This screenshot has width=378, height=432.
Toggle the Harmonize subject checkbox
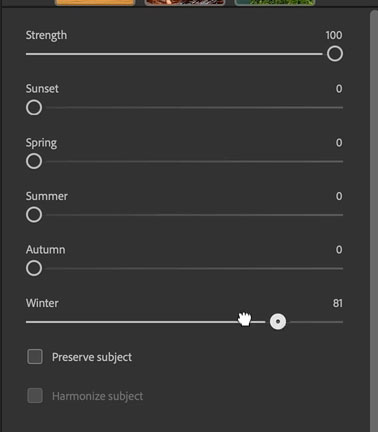(x=35, y=396)
